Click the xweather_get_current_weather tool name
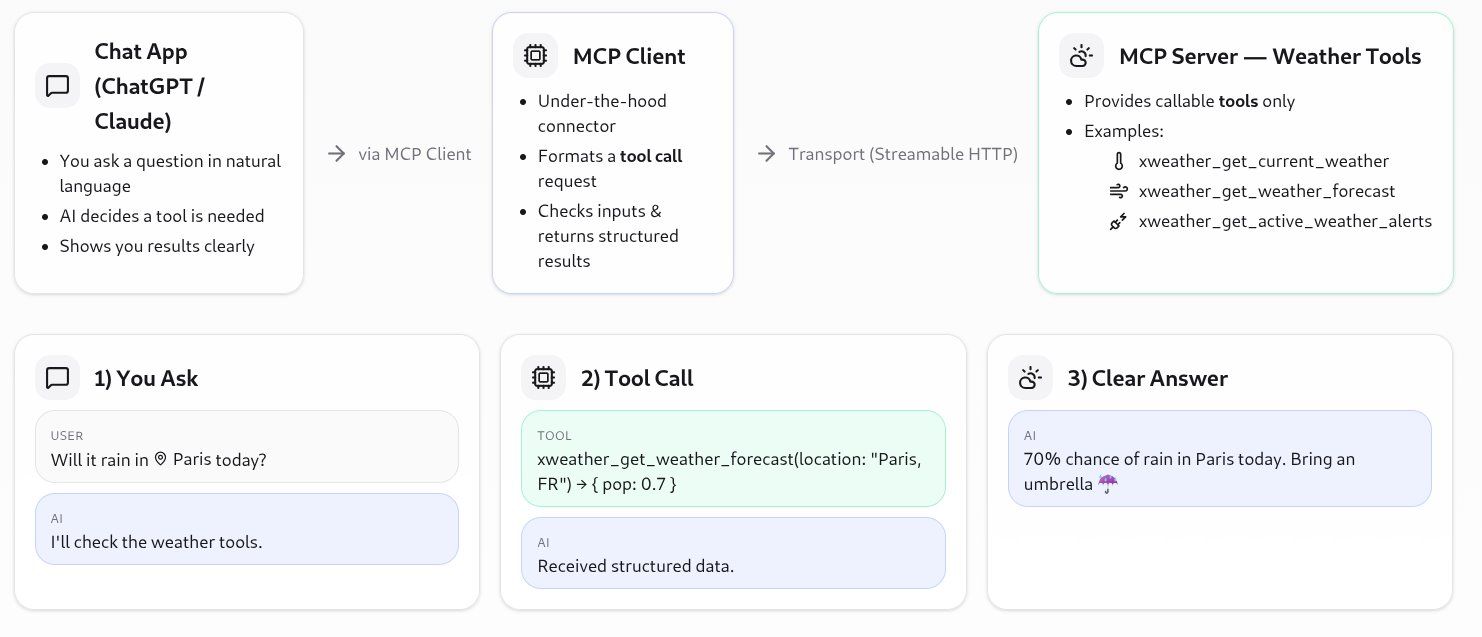1482x637 pixels. coord(1263,161)
